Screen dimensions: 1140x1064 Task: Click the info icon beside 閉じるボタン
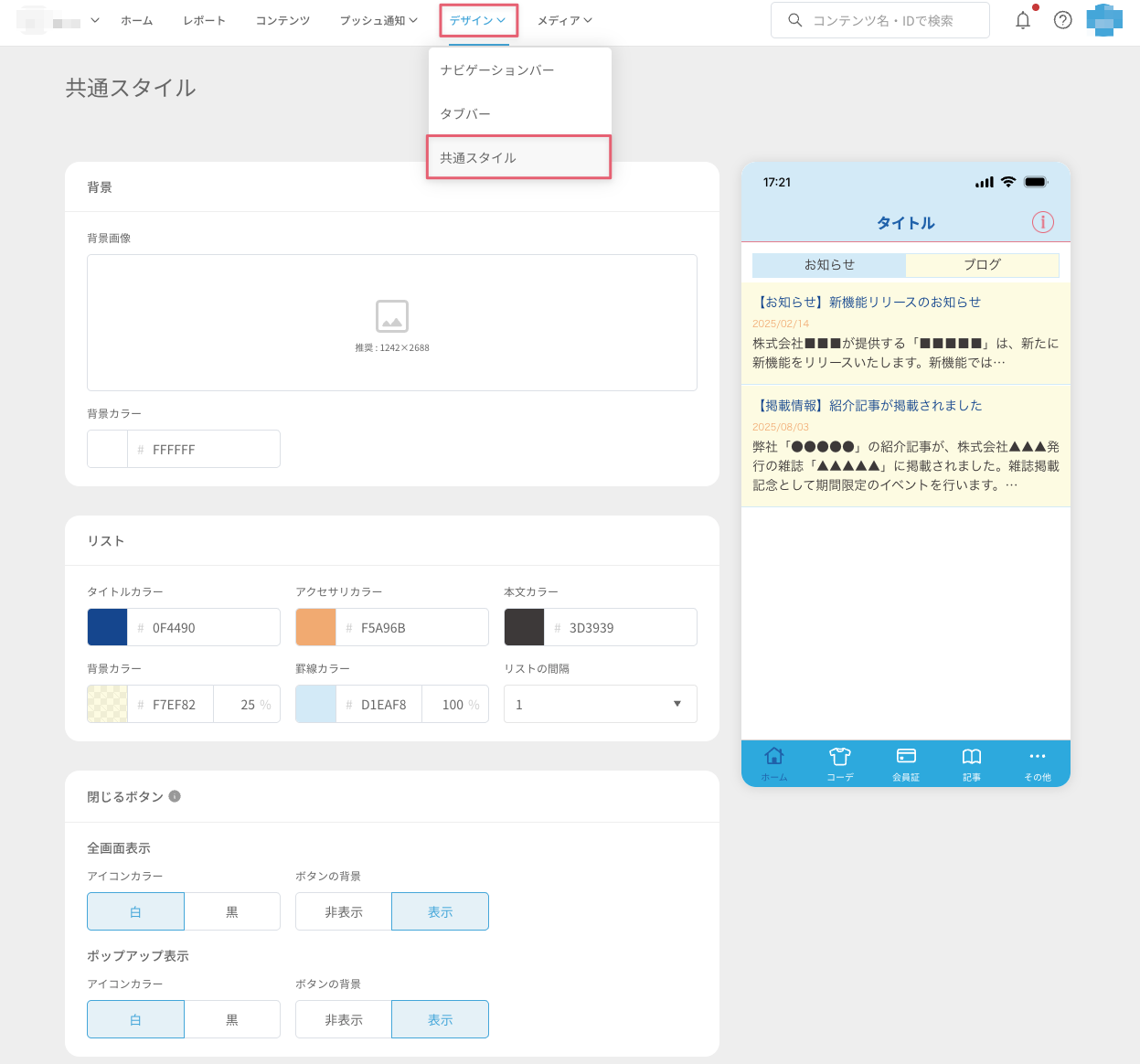tap(175, 796)
